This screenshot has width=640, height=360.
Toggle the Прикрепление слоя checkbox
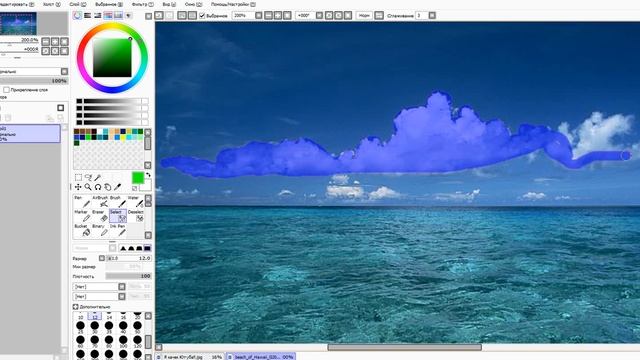pyautogui.click(x=6, y=90)
